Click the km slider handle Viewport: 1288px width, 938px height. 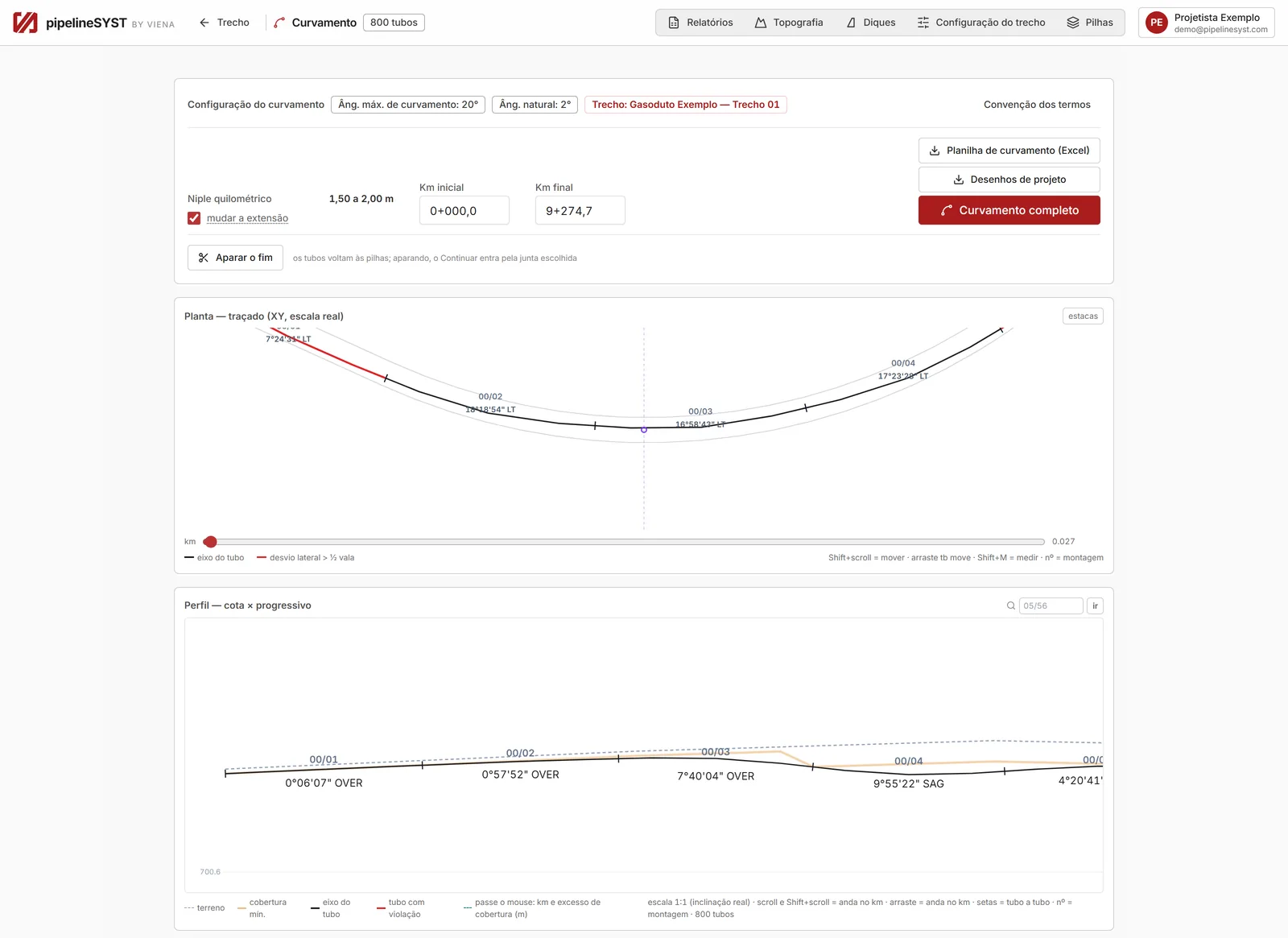(210, 542)
